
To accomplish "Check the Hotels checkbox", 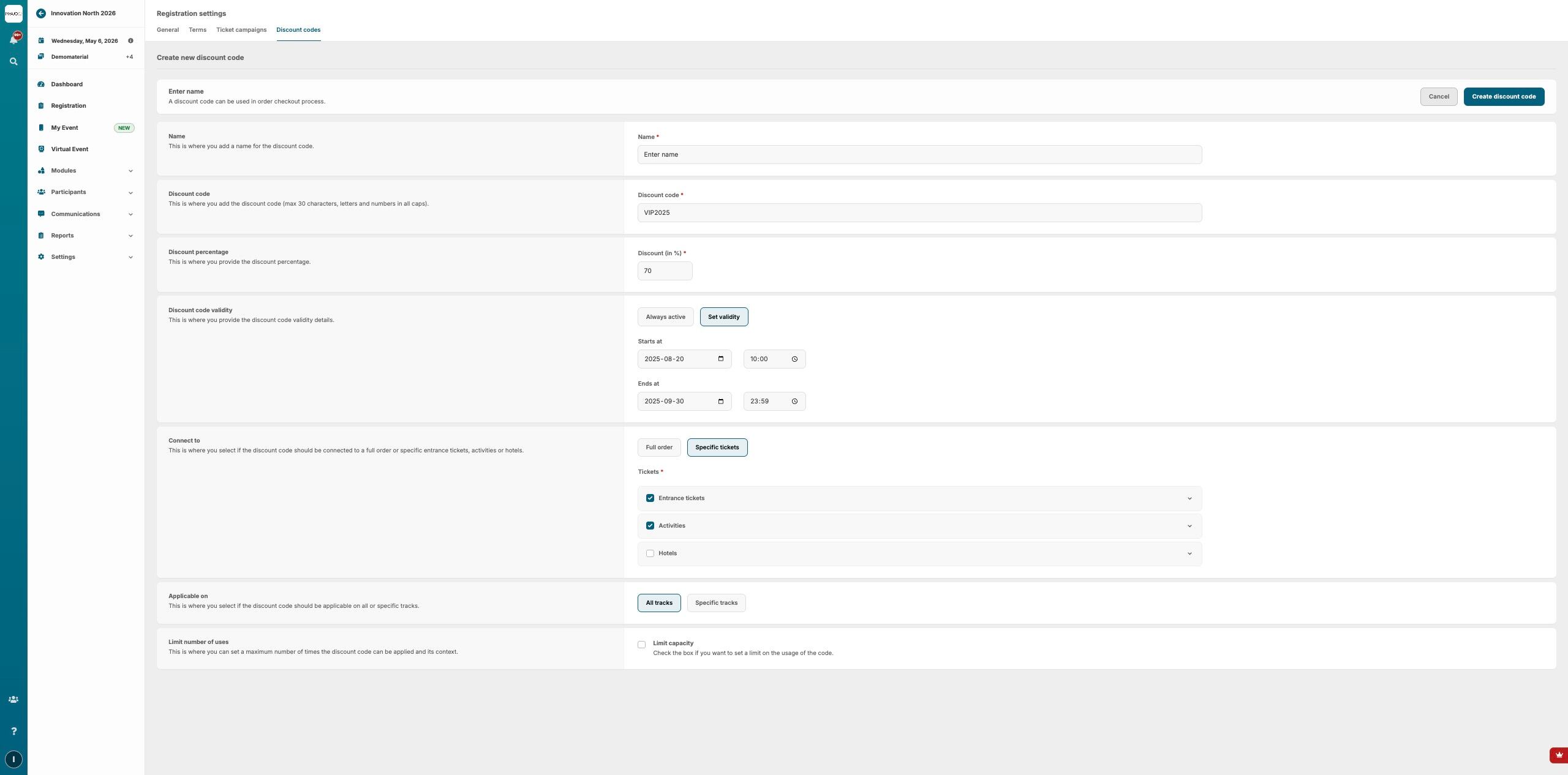I will pyautogui.click(x=650, y=553).
